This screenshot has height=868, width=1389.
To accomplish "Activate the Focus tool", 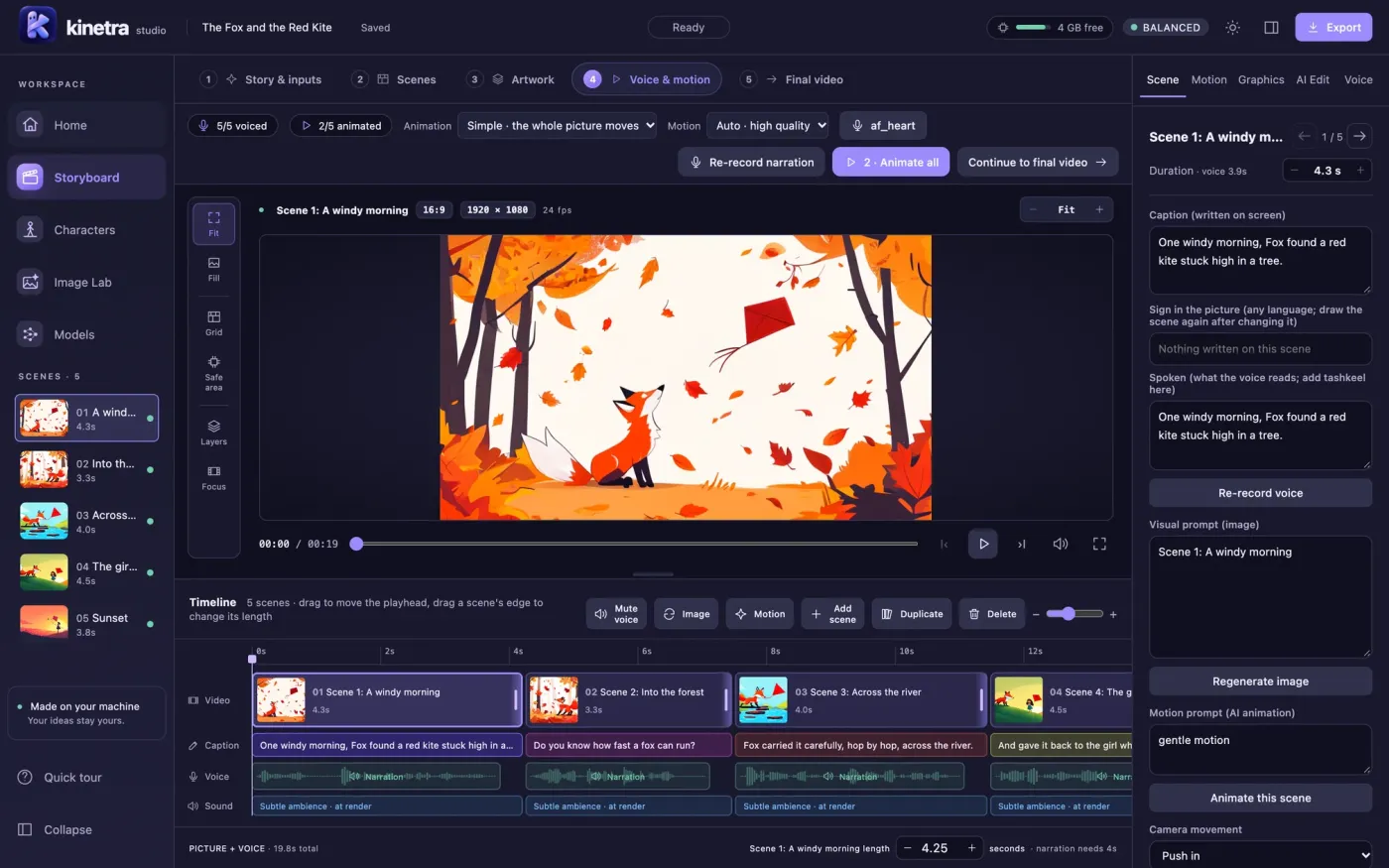I will tap(213, 477).
